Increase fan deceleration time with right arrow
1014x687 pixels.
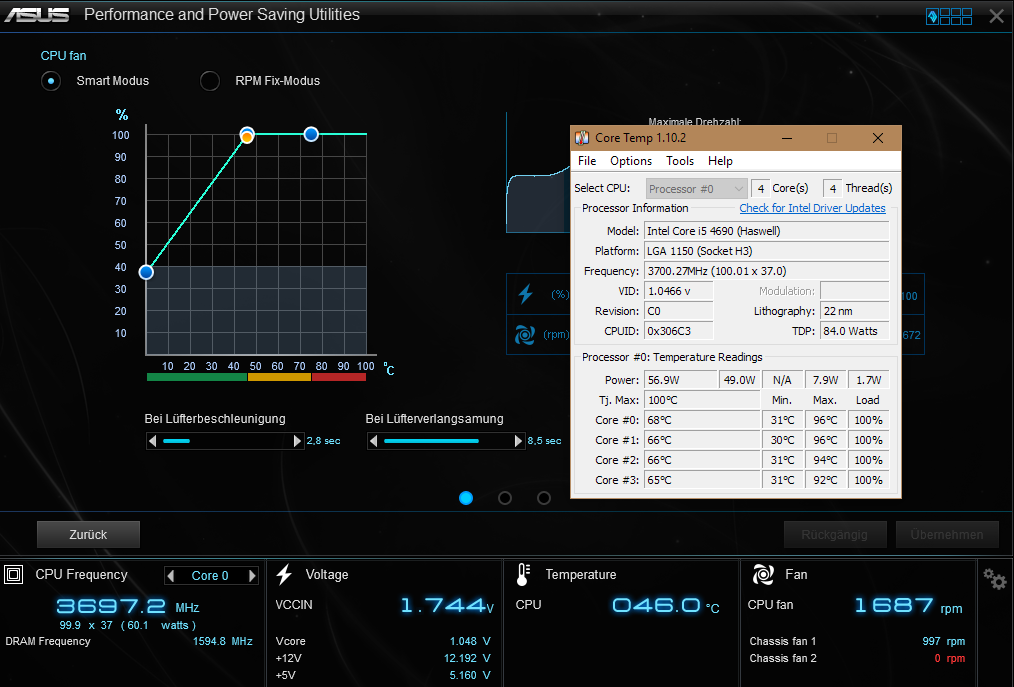[518, 441]
